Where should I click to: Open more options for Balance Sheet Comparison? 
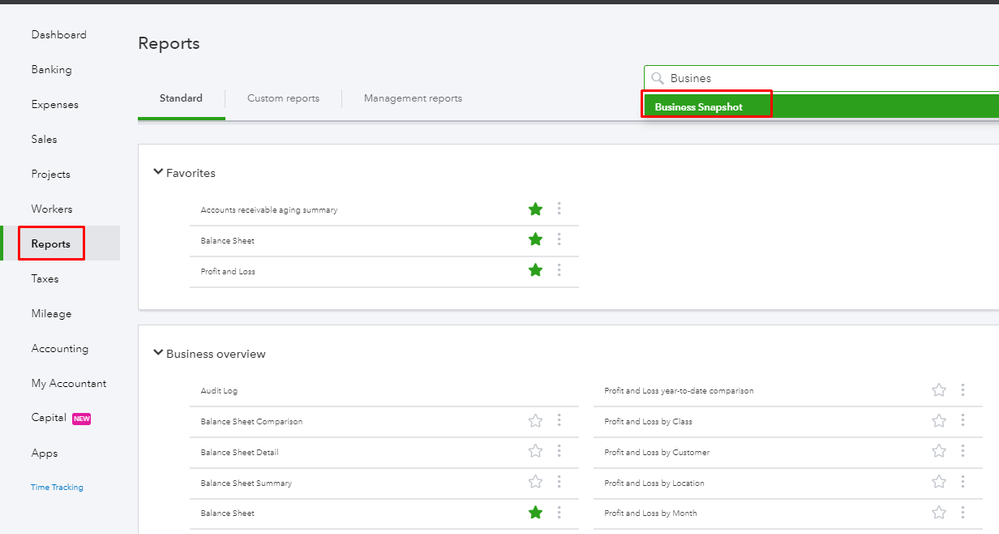point(559,421)
